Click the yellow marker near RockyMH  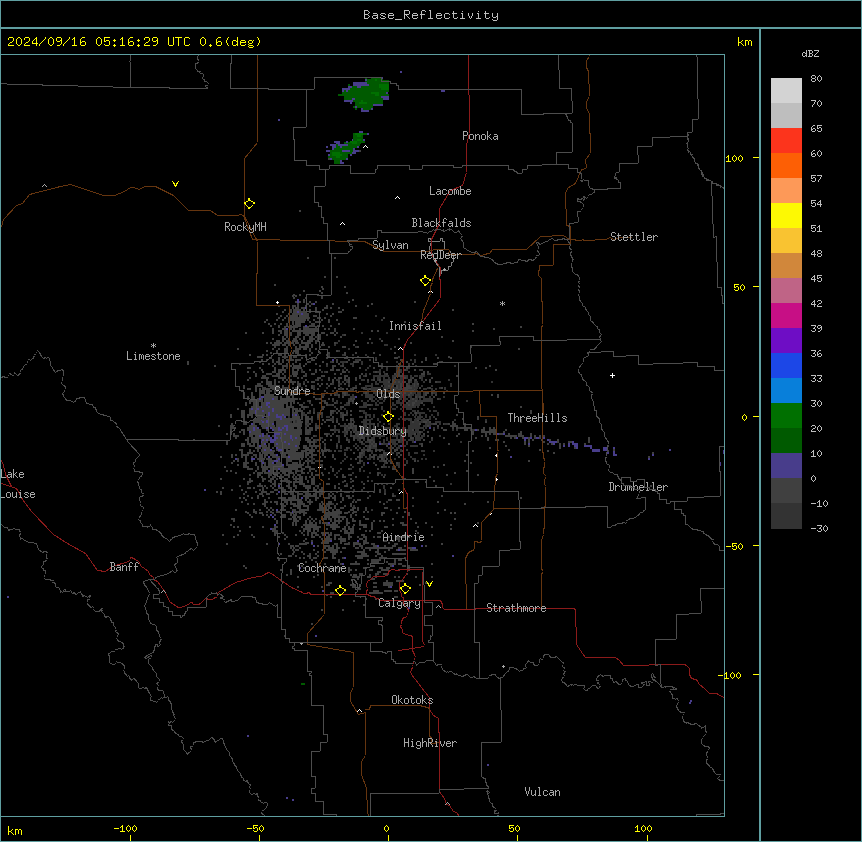249,204
